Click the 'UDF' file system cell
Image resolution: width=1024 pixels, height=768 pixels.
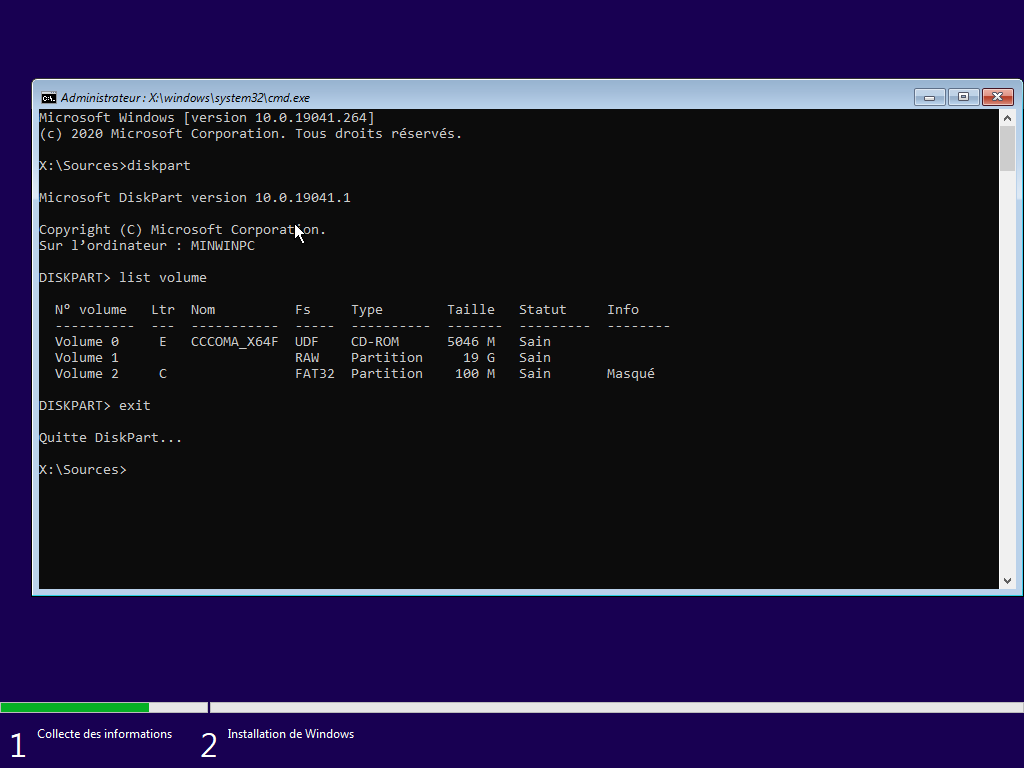click(306, 342)
